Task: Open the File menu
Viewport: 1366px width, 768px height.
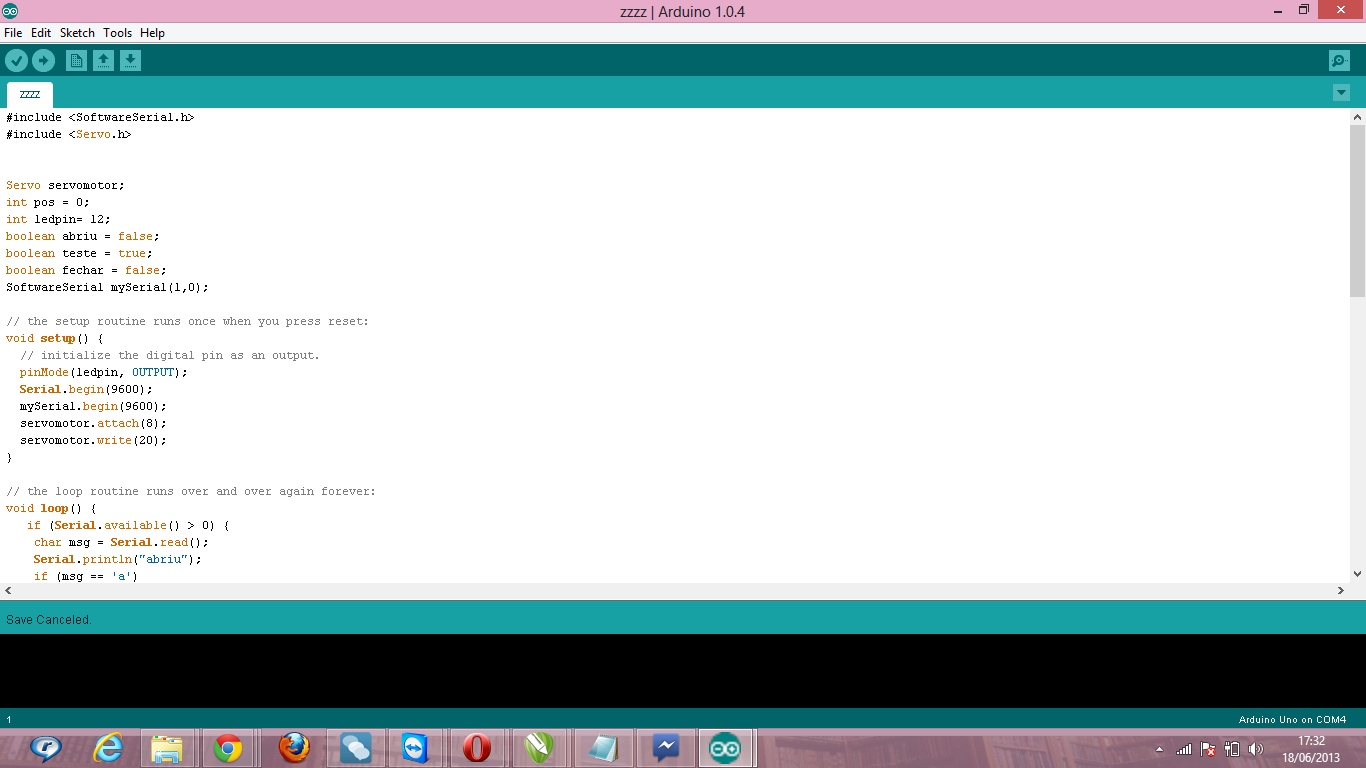Action: pyautogui.click(x=13, y=33)
